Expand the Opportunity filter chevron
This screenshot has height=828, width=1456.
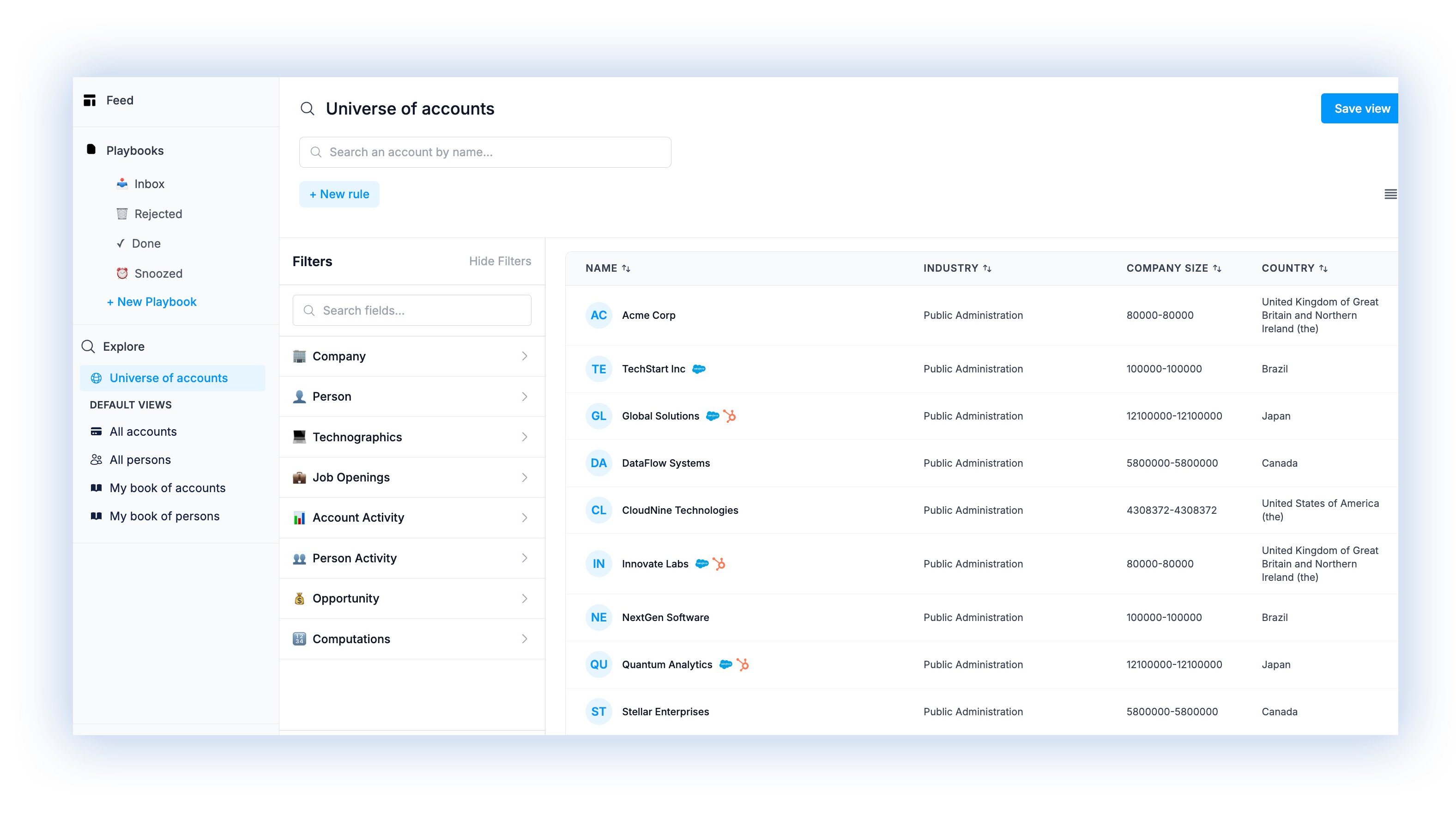coord(524,599)
